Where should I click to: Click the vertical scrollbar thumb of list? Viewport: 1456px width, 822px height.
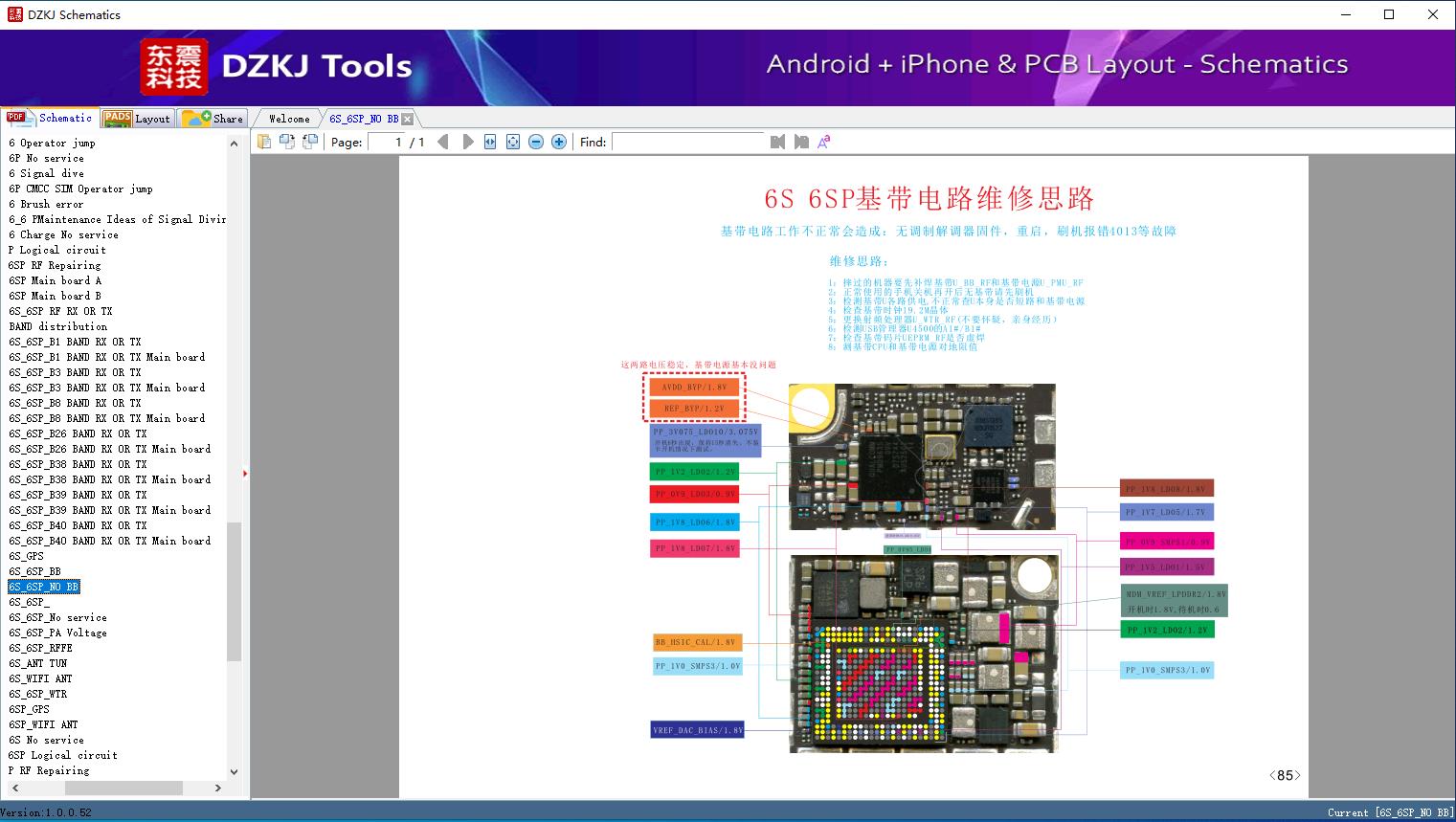click(234, 591)
